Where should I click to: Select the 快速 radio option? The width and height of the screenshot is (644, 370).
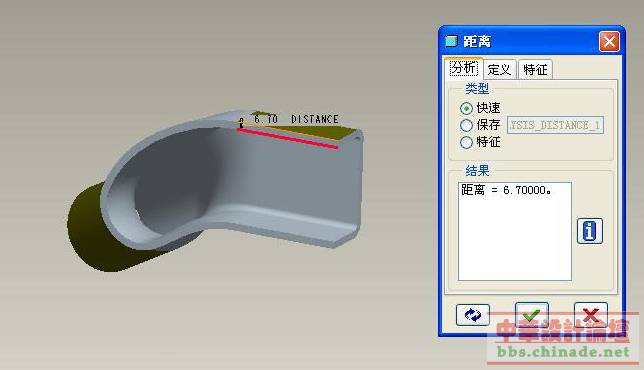467,108
